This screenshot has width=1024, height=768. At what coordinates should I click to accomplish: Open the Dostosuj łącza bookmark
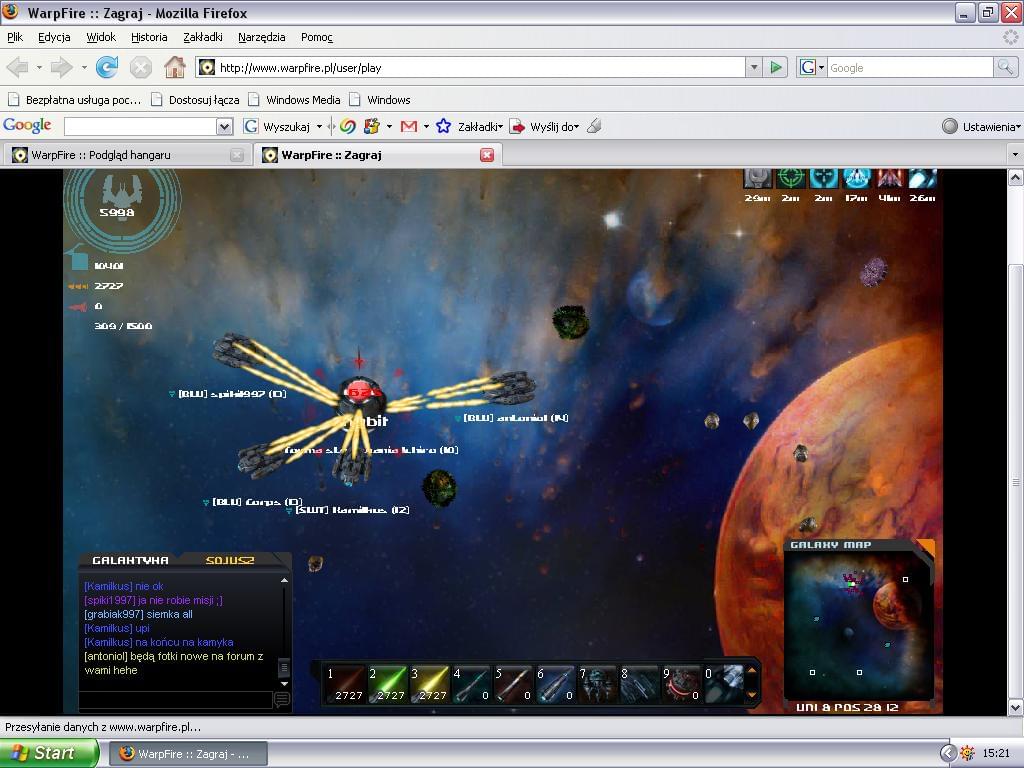[x=195, y=100]
